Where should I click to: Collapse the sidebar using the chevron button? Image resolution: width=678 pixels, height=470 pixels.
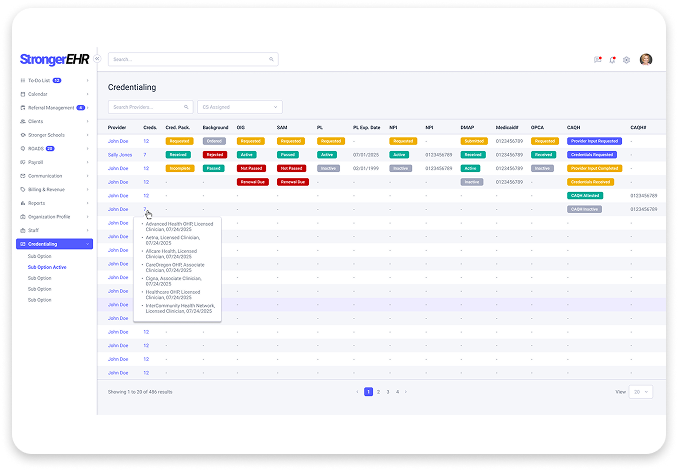[x=97, y=59]
